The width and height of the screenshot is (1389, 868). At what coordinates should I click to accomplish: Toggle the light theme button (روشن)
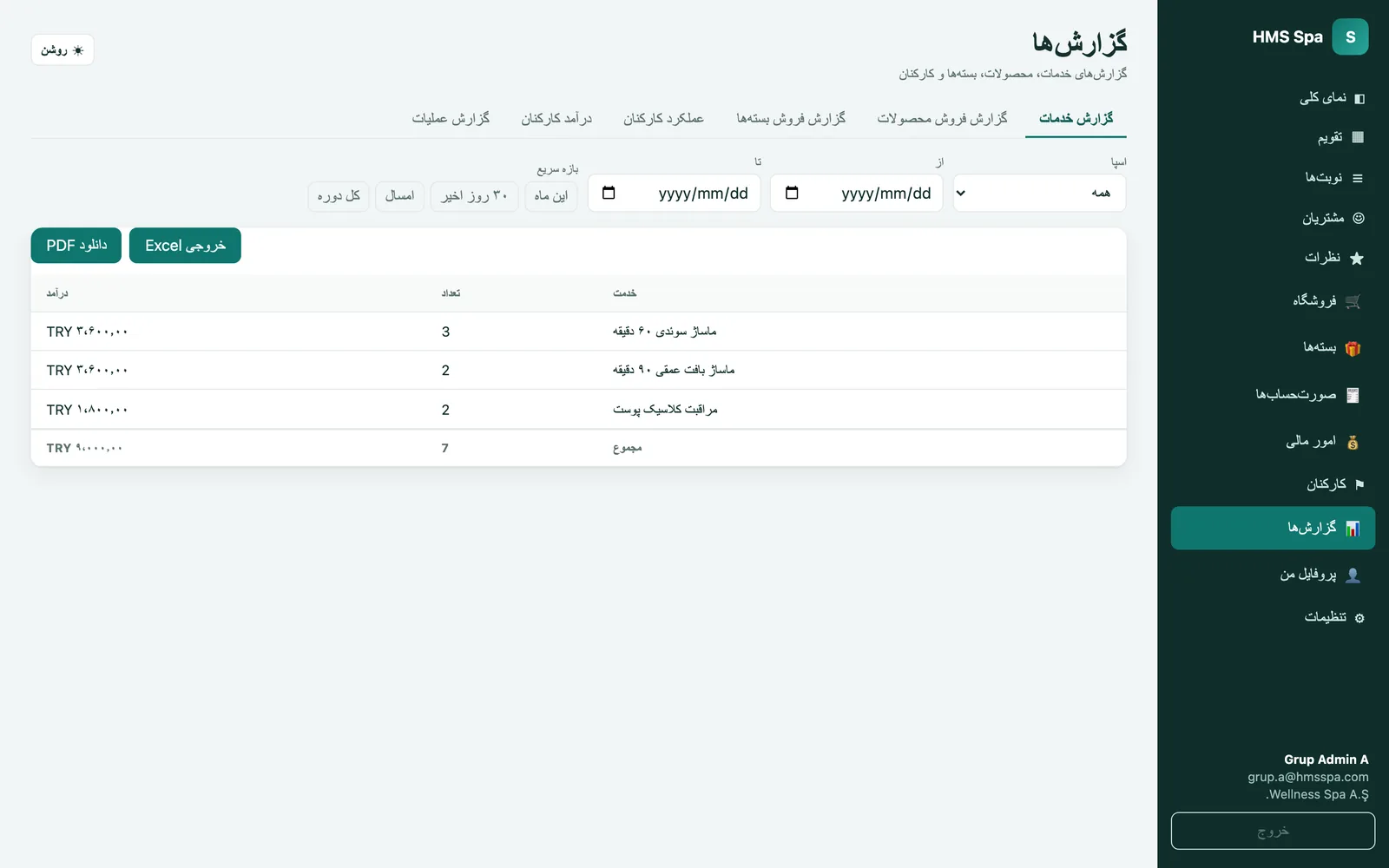[x=63, y=49]
